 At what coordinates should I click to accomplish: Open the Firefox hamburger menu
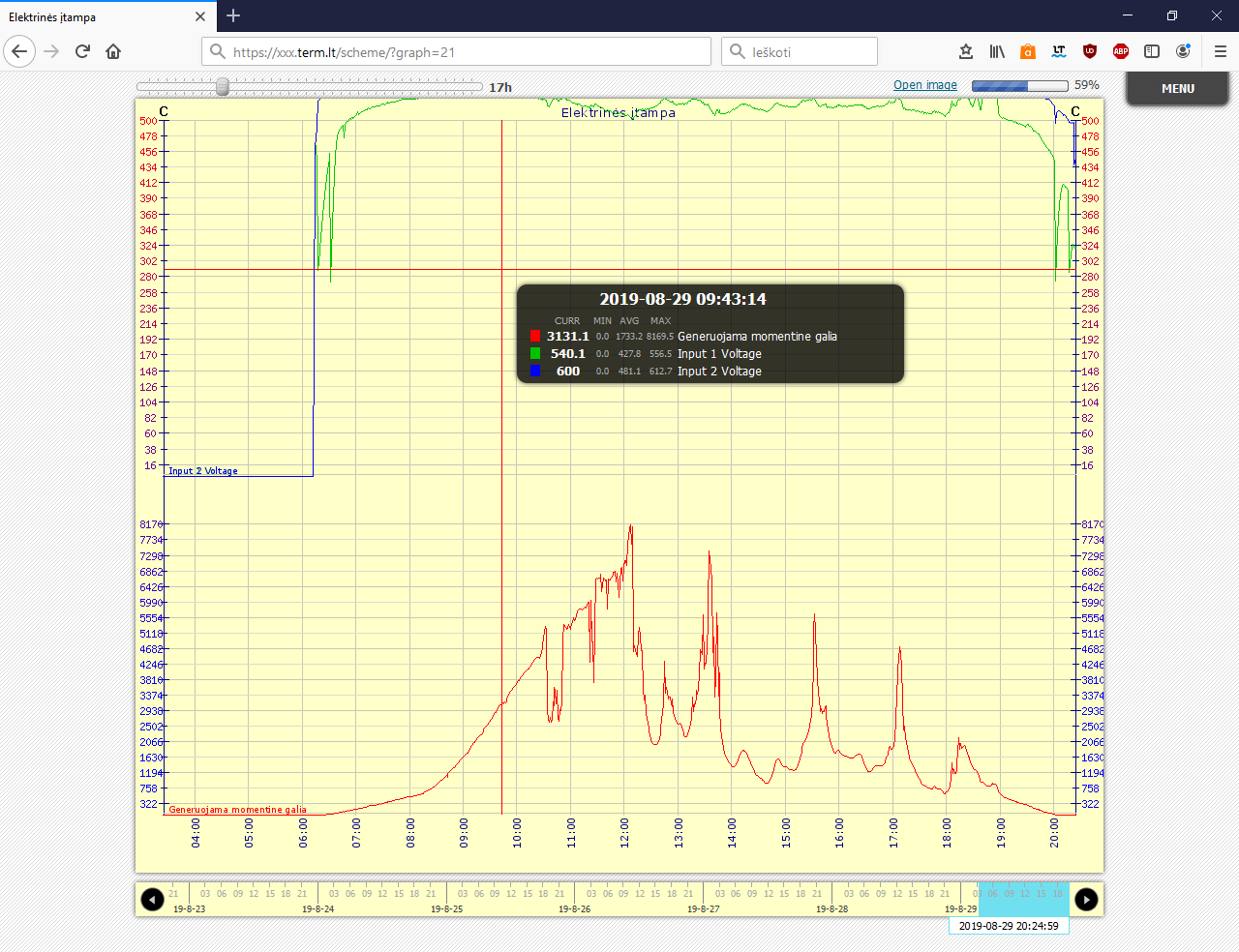1220,51
